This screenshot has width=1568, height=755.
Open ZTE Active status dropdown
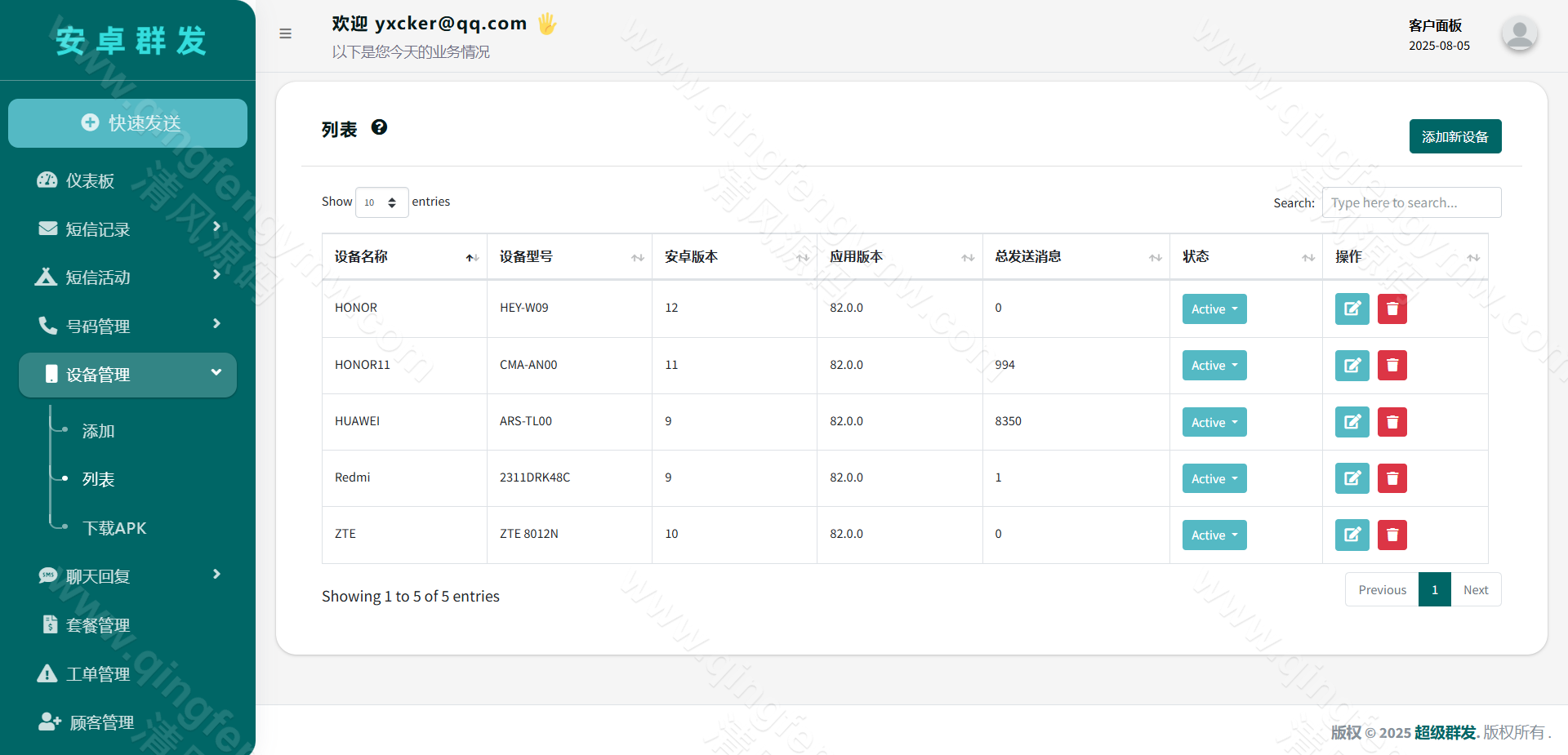(x=1214, y=535)
